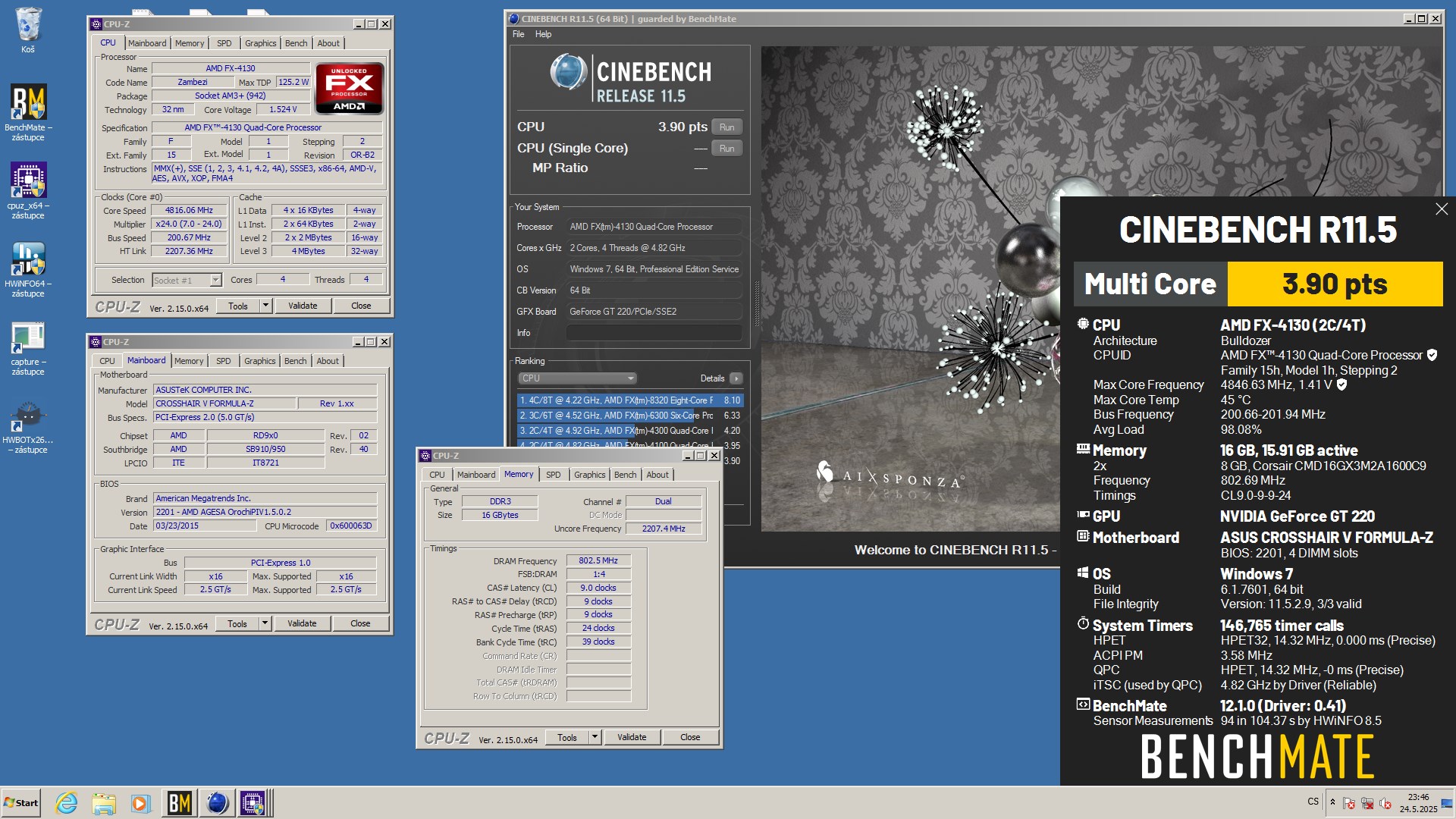This screenshot has width=1456, height=819.
Task: Click the System Timers clock icon in BenchMate
Action: (1083, 624)
